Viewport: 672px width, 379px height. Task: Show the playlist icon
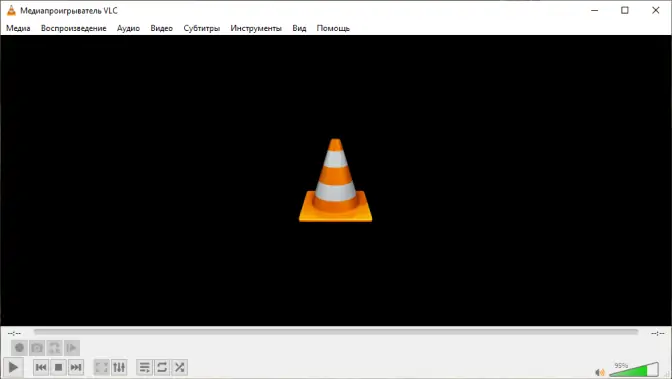click(145, 367)
